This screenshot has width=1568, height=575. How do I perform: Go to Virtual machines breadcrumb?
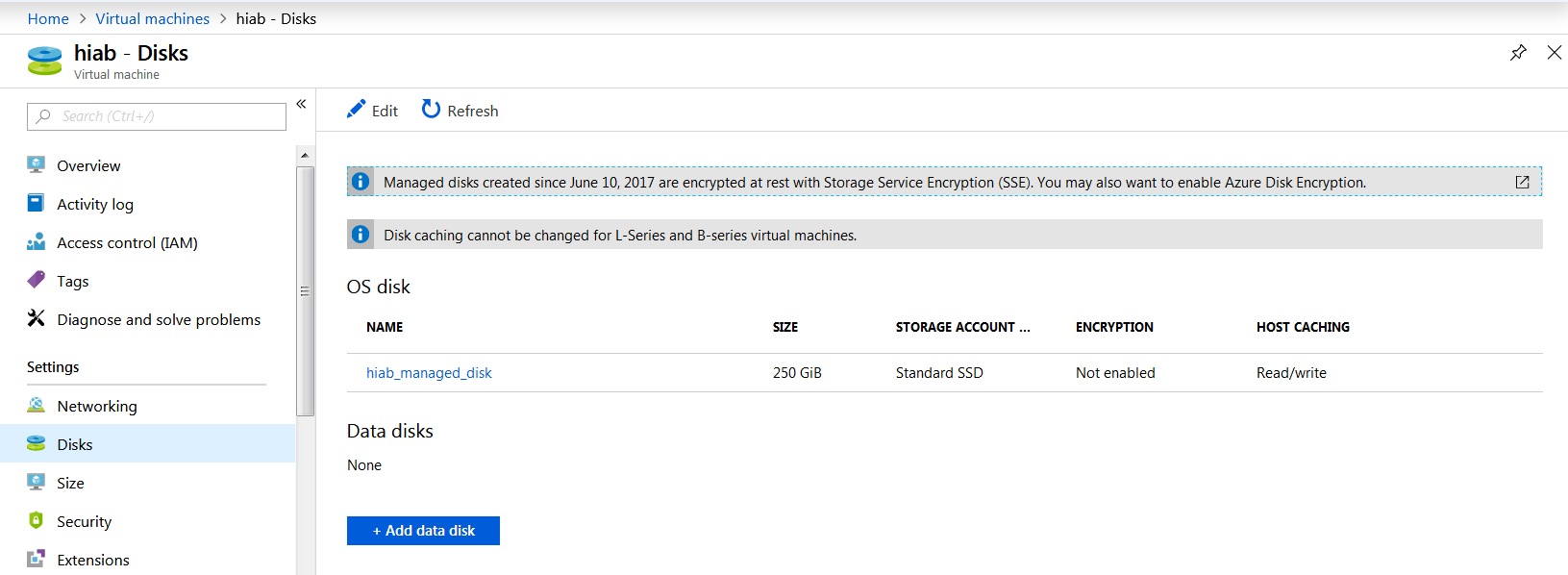(152, 18)
